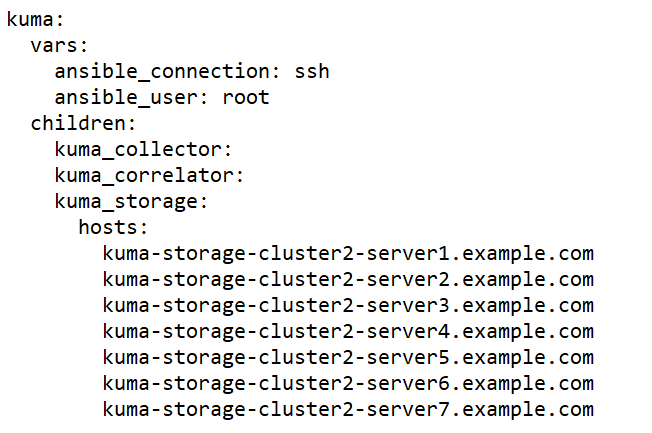The image size is (652, 433).
Task: Click the top-level kuma key
Action: click(x=31, y=20)
